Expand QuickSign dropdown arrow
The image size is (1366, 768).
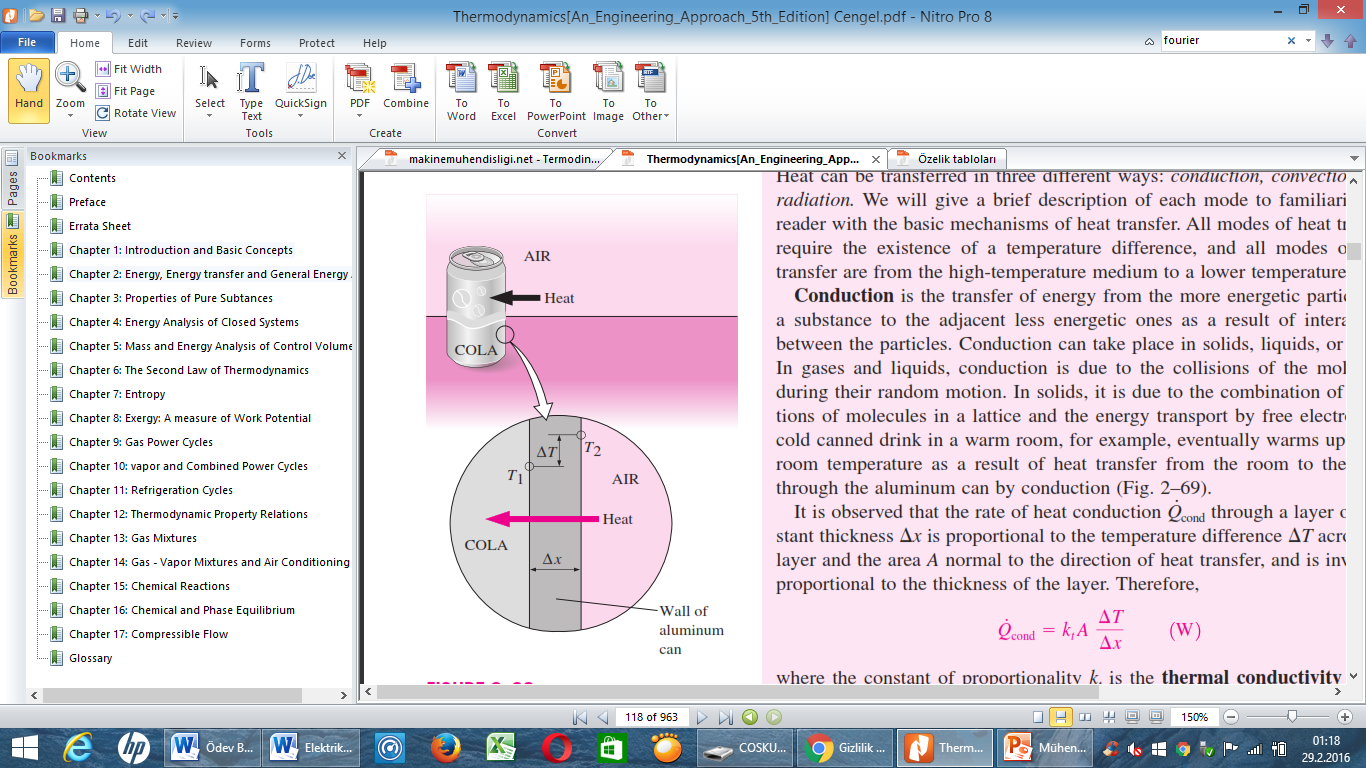[x=301, y=116]
